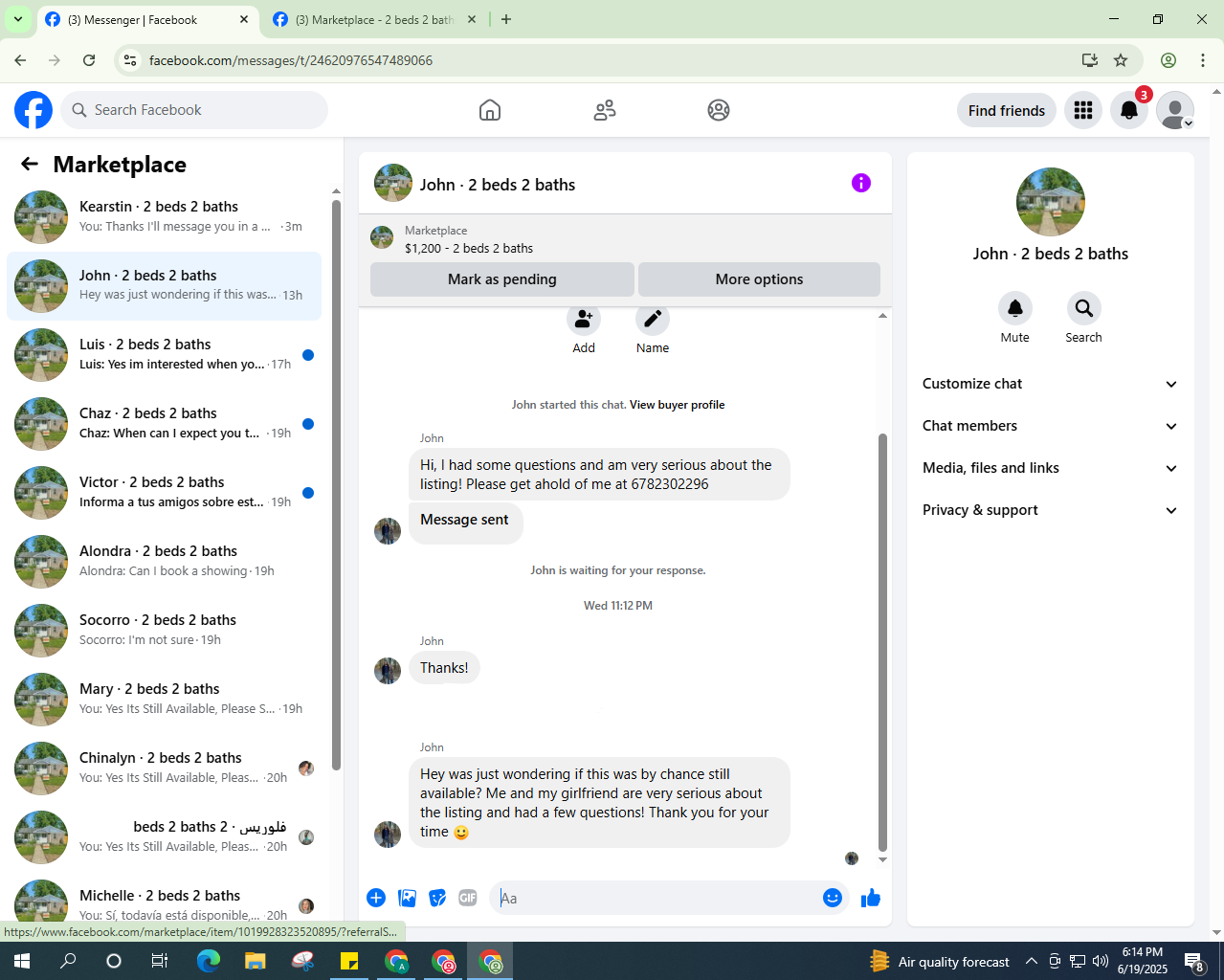1224x980 pixels.
Task: Bookmark this page with the star icon
Action: pyautogui.click(x=1121, y=60)
